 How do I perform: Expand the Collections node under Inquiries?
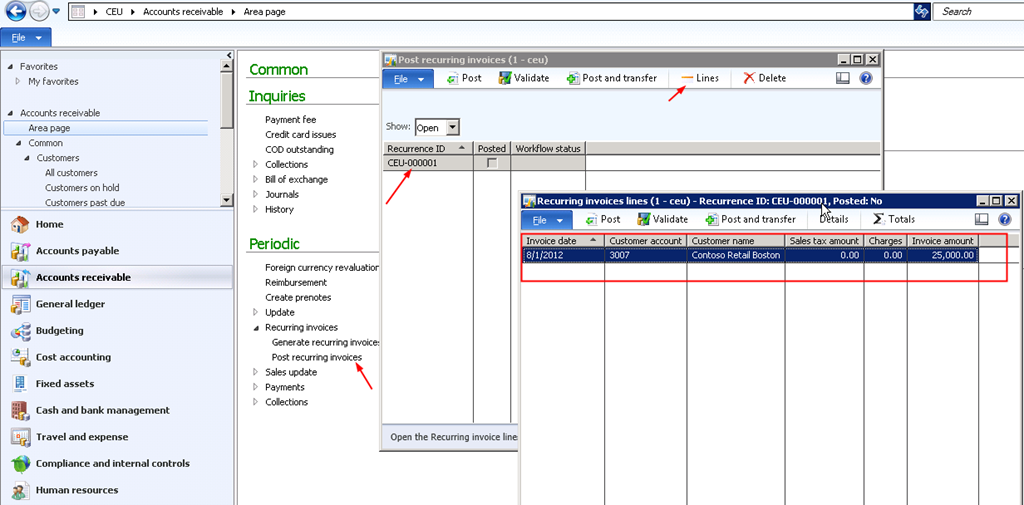click(256, 165)
